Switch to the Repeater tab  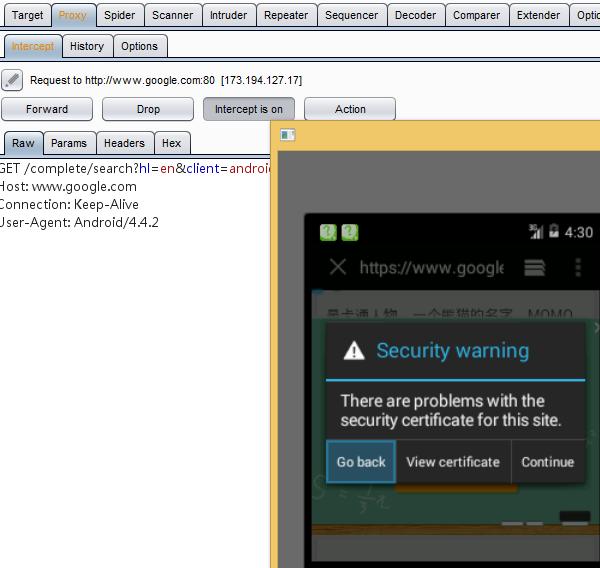coord(286,15)
